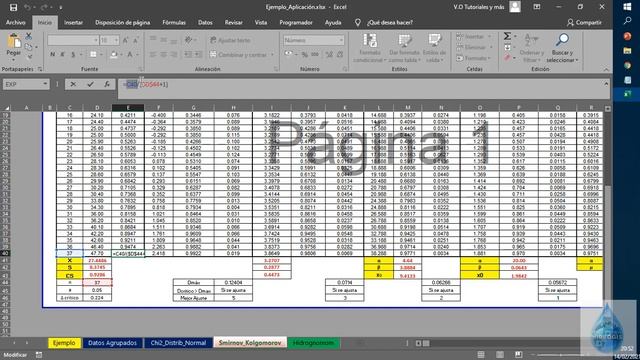
Task: Switch to Normal view in status bar
Action: (x=481, y=355)
